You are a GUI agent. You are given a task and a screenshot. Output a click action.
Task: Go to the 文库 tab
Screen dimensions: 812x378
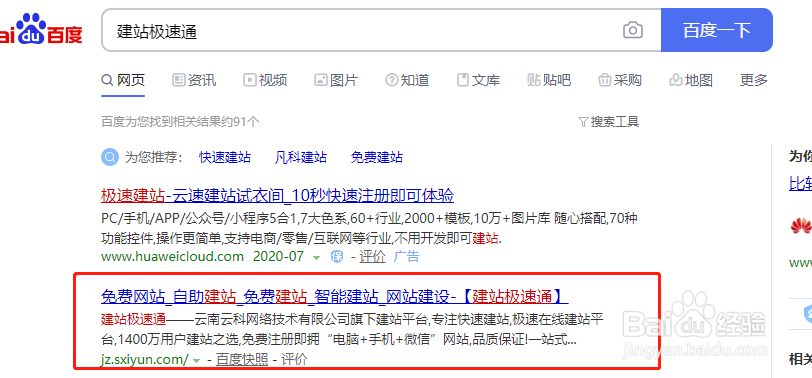click(478, 80)
